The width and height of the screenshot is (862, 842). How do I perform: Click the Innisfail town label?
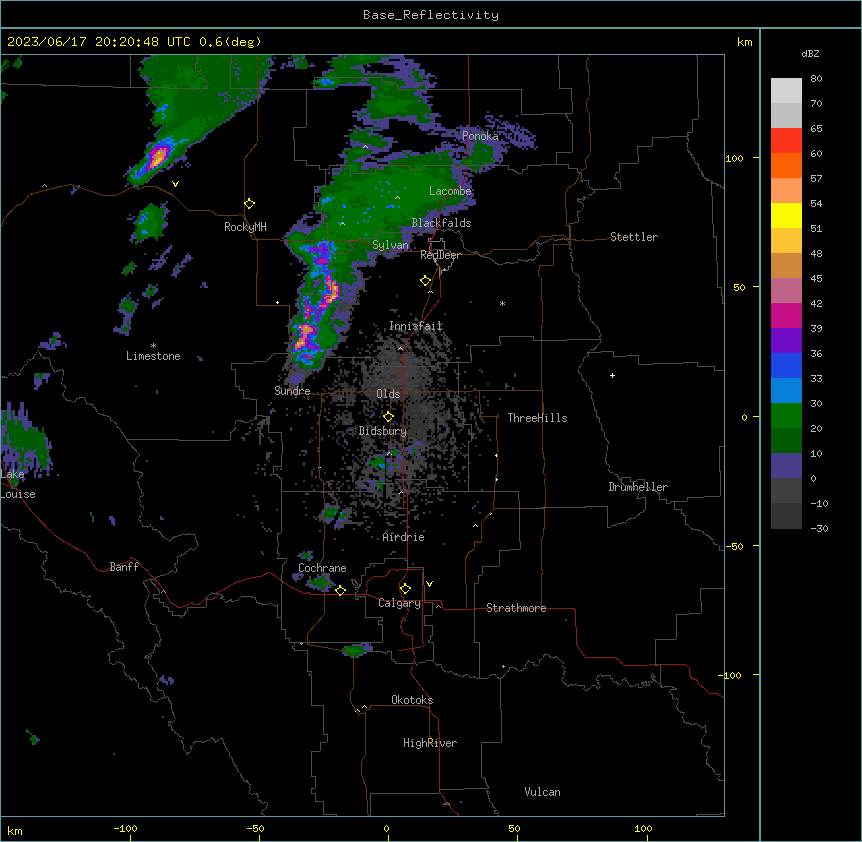(416, 326)
